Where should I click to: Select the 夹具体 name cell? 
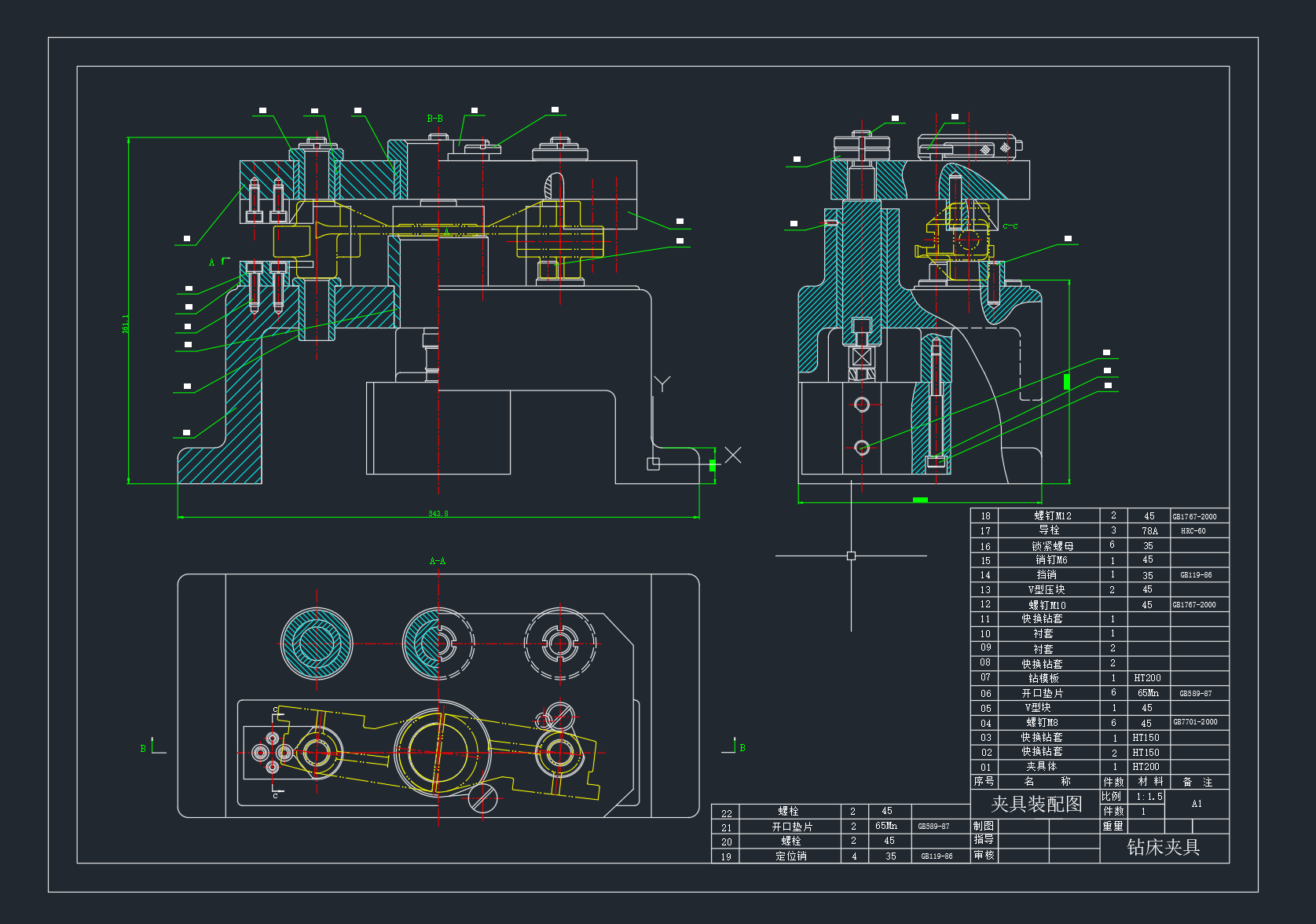(1042, 766)
